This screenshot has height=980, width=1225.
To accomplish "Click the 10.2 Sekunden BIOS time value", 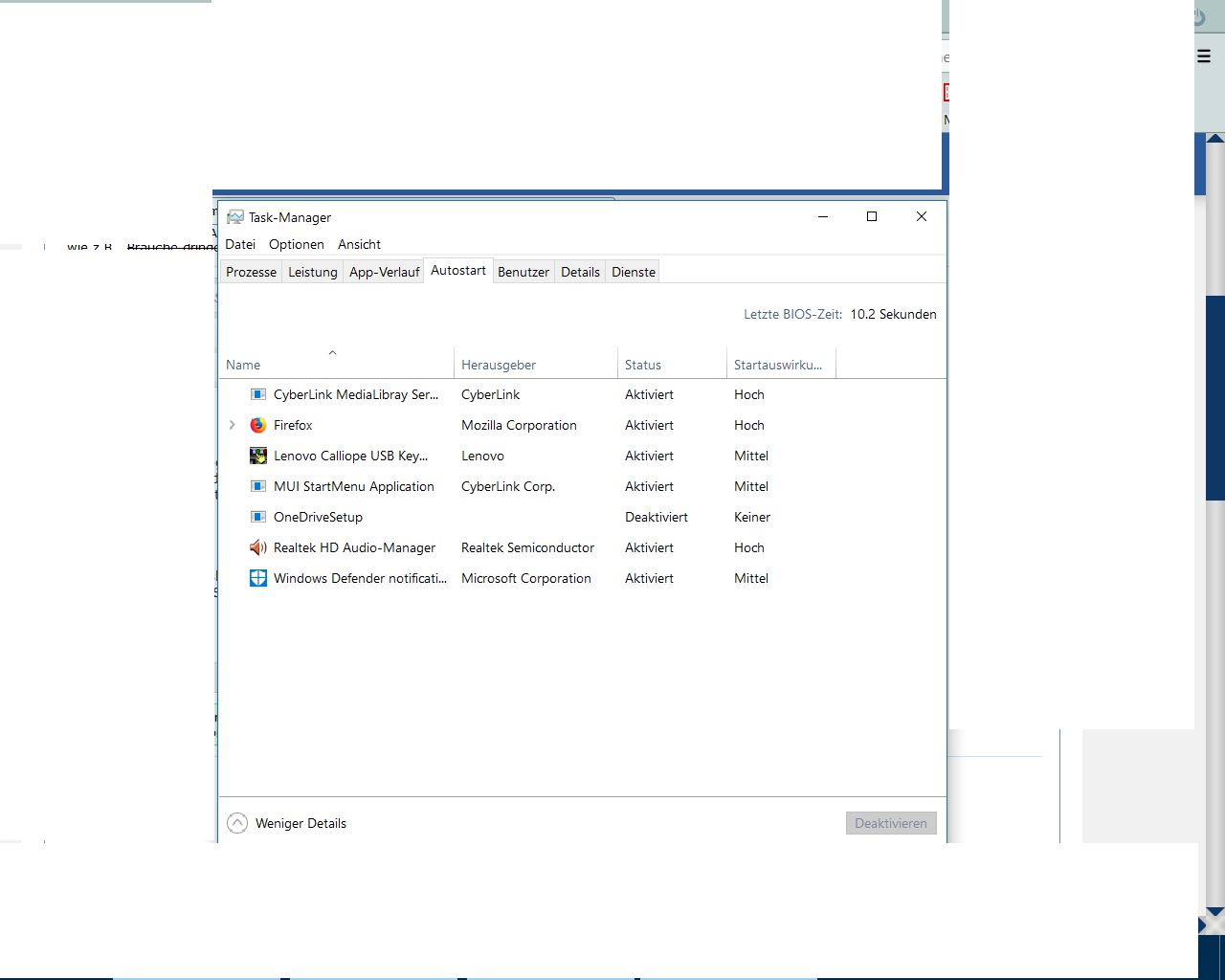I will [893, 314].
